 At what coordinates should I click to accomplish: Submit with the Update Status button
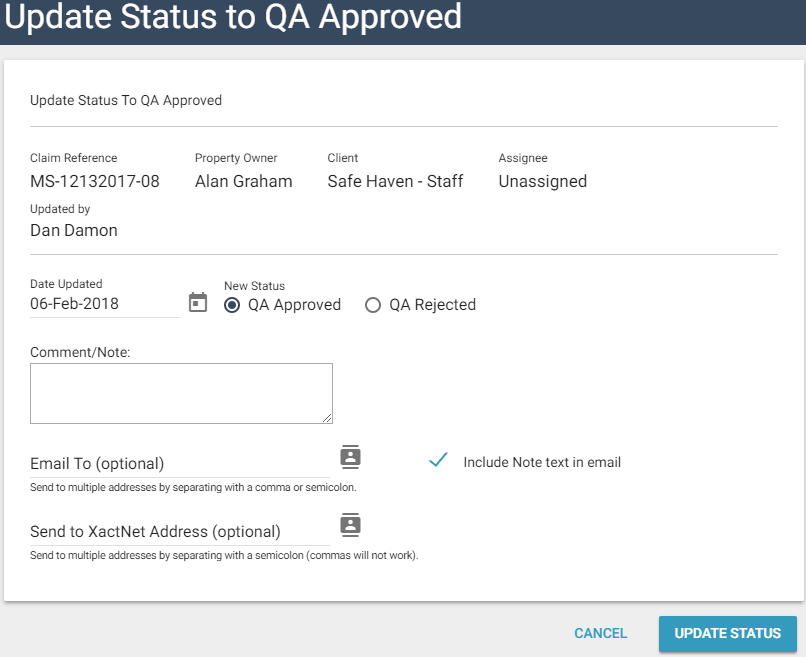[x=727, y=633]
